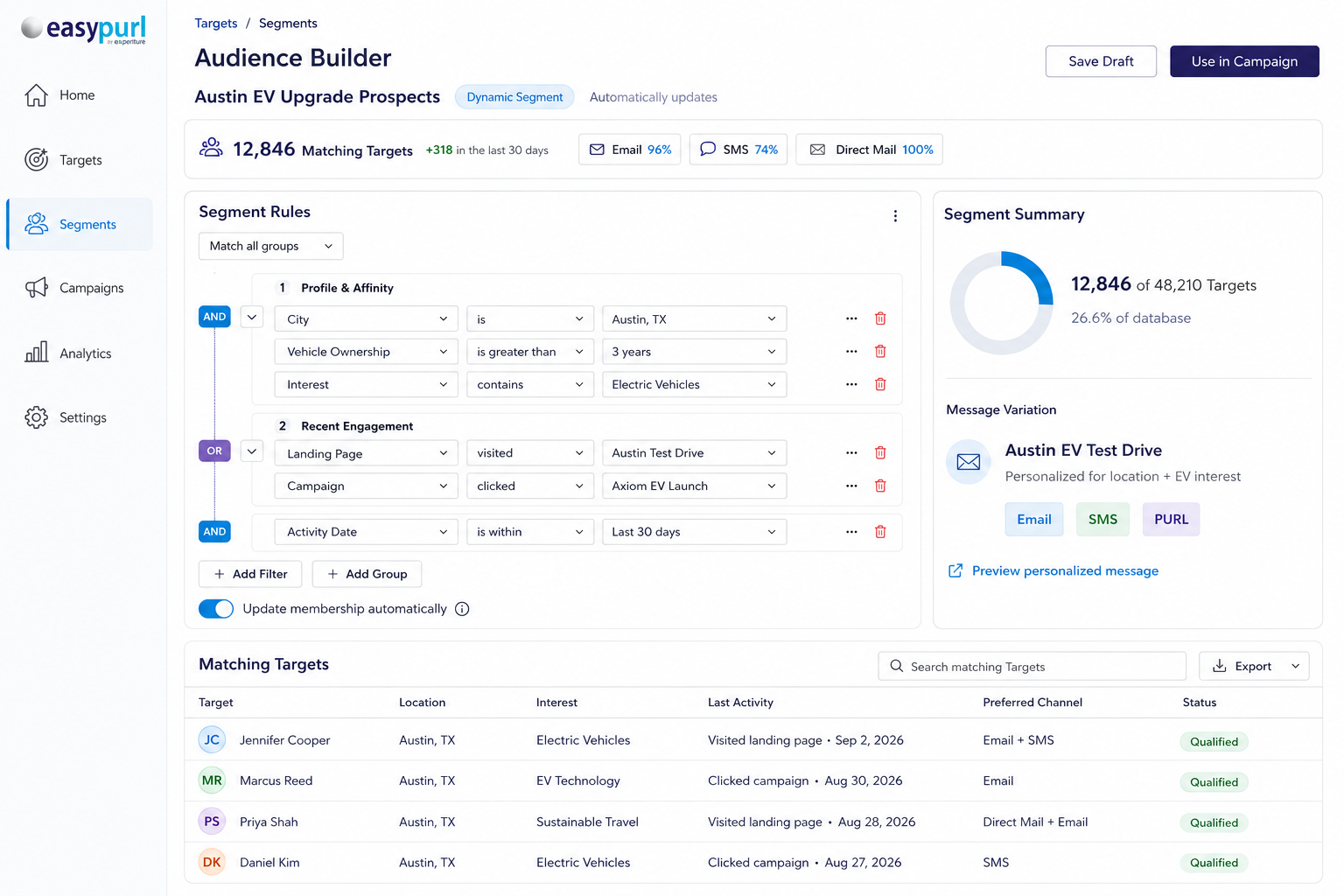This screenshot has height=896, width=1344.
Task: Toggle the AND operator on Profile group
Action: 214,317
